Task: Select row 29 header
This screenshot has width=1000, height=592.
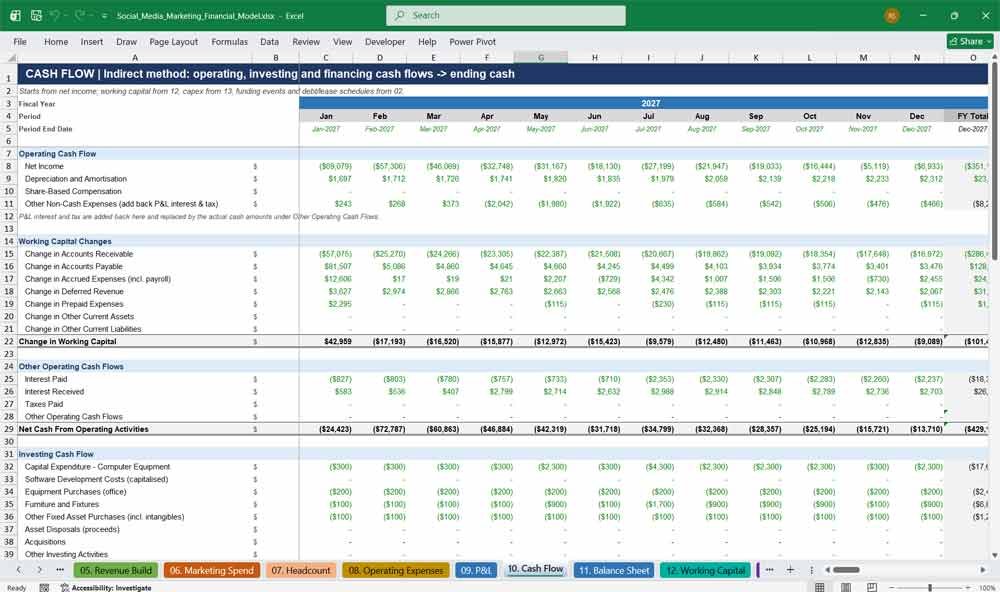Action: click(9, 429)
